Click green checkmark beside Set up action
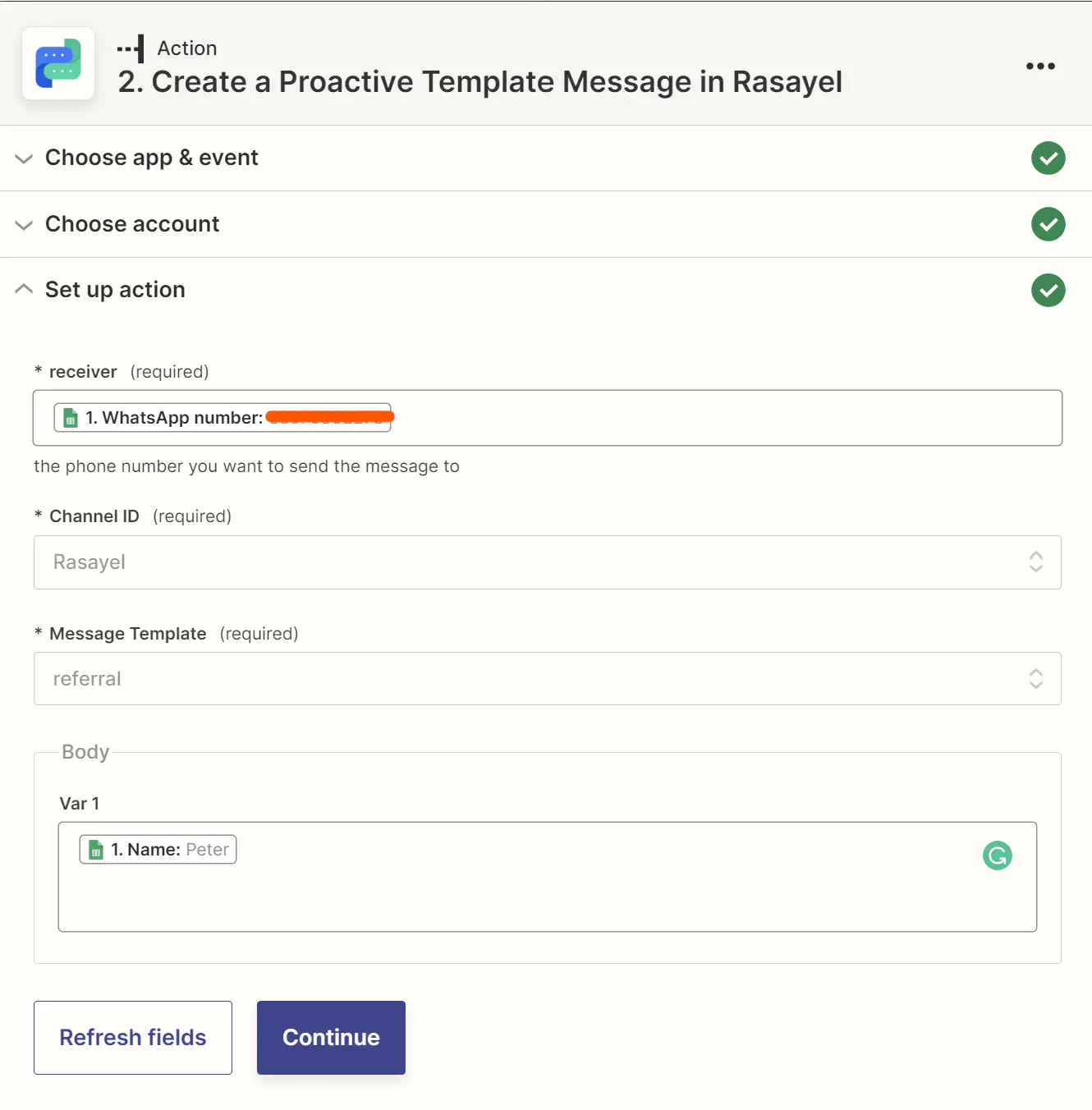Image resolution: width=1092 pixels, height=1110 pixels. 1048,290
